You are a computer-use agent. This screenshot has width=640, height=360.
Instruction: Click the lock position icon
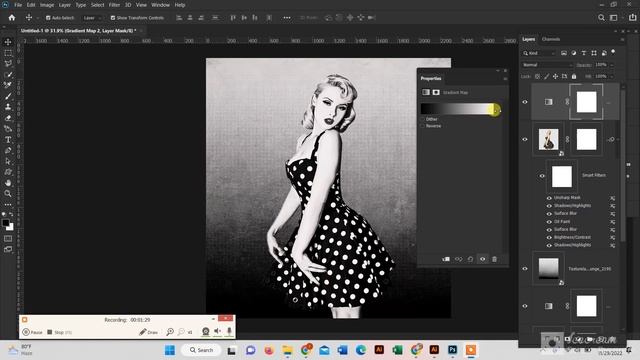556,76
